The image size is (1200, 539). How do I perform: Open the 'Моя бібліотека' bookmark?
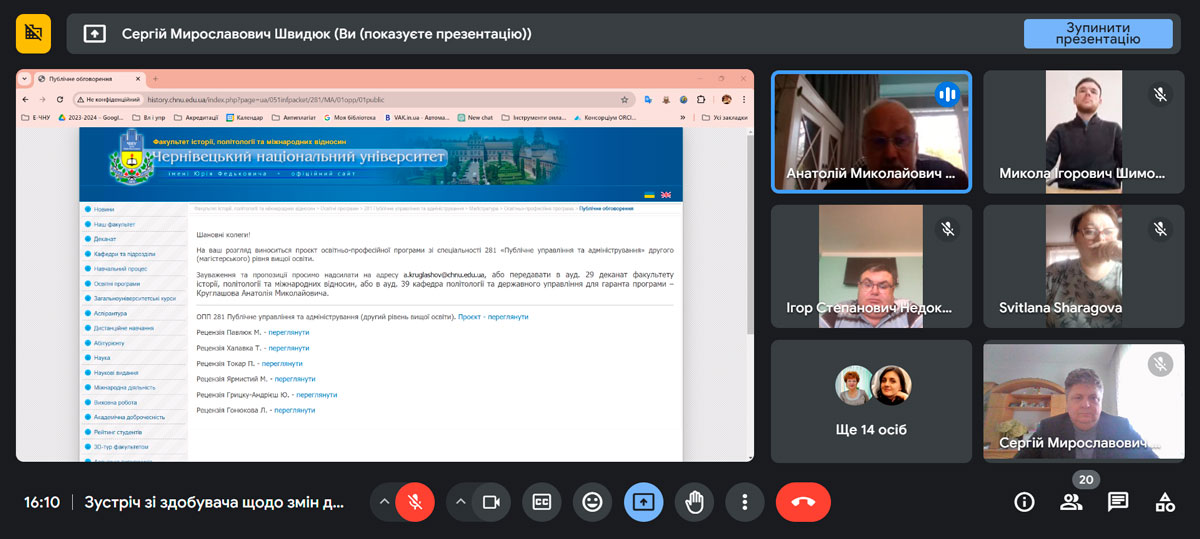click(x=348, y=117)
